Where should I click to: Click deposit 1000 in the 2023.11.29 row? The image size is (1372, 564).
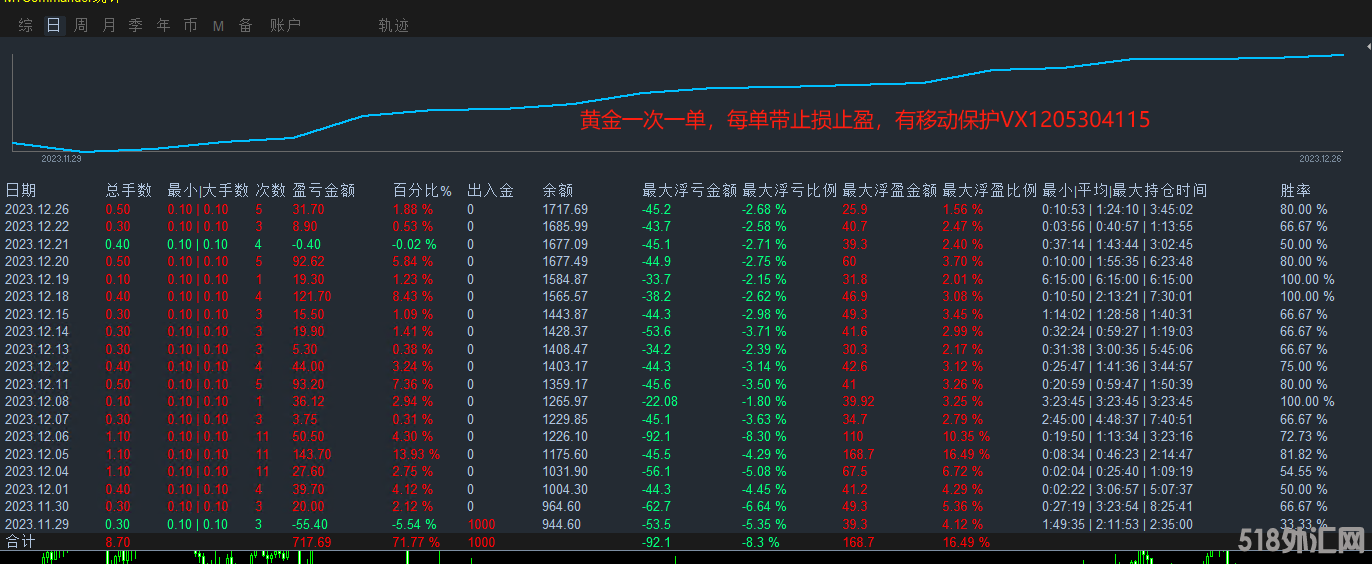point(481,524)
